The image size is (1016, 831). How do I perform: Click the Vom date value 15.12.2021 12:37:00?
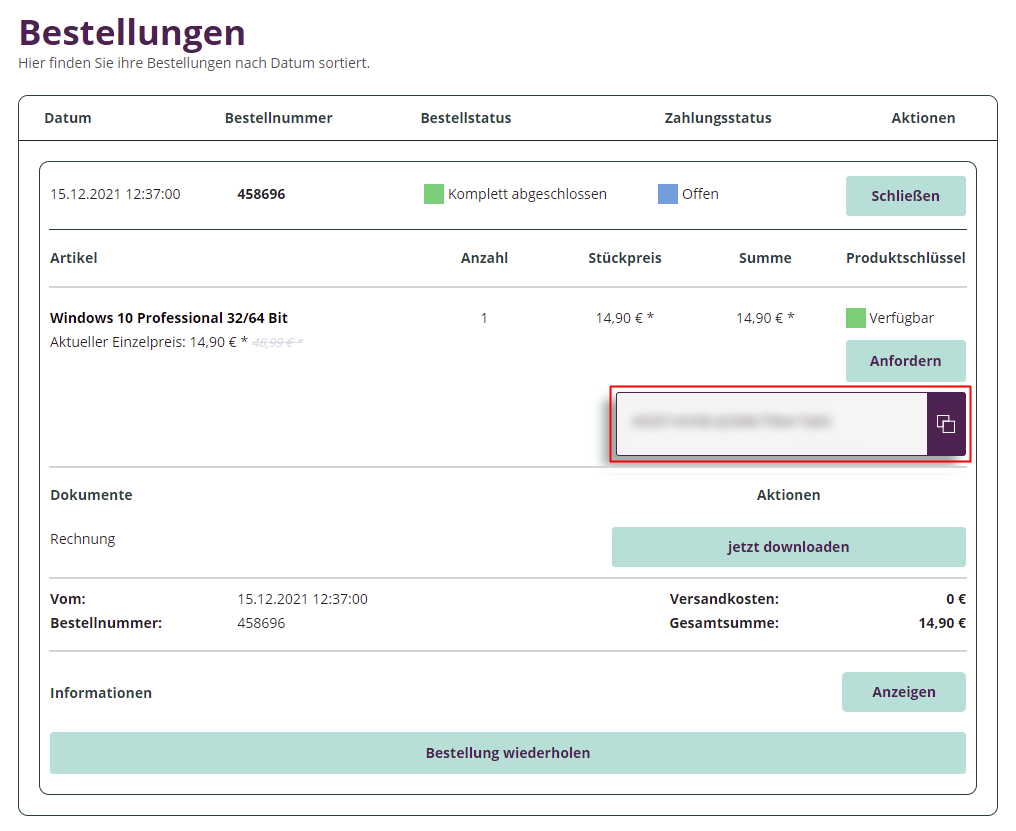[303, 600]
